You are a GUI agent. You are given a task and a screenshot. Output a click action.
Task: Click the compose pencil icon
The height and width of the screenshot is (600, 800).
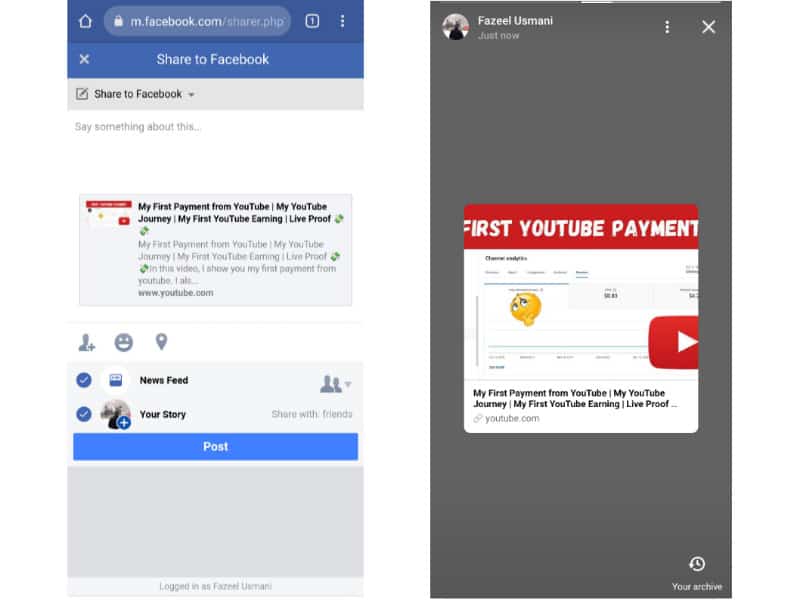tap(82, 94)
